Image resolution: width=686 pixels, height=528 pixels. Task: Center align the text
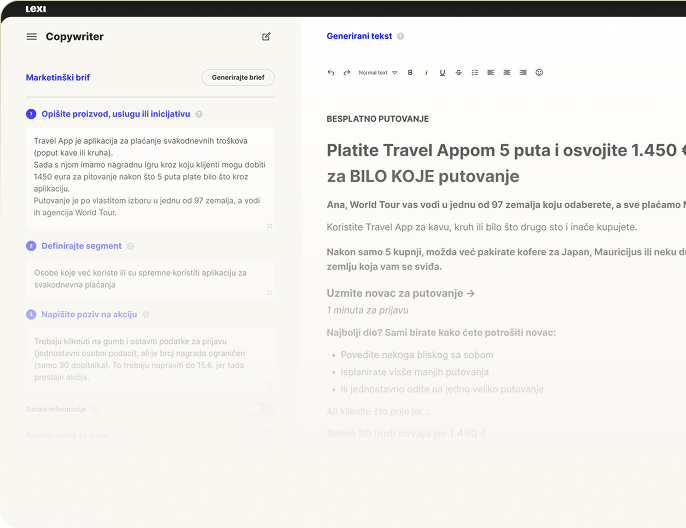506,73
